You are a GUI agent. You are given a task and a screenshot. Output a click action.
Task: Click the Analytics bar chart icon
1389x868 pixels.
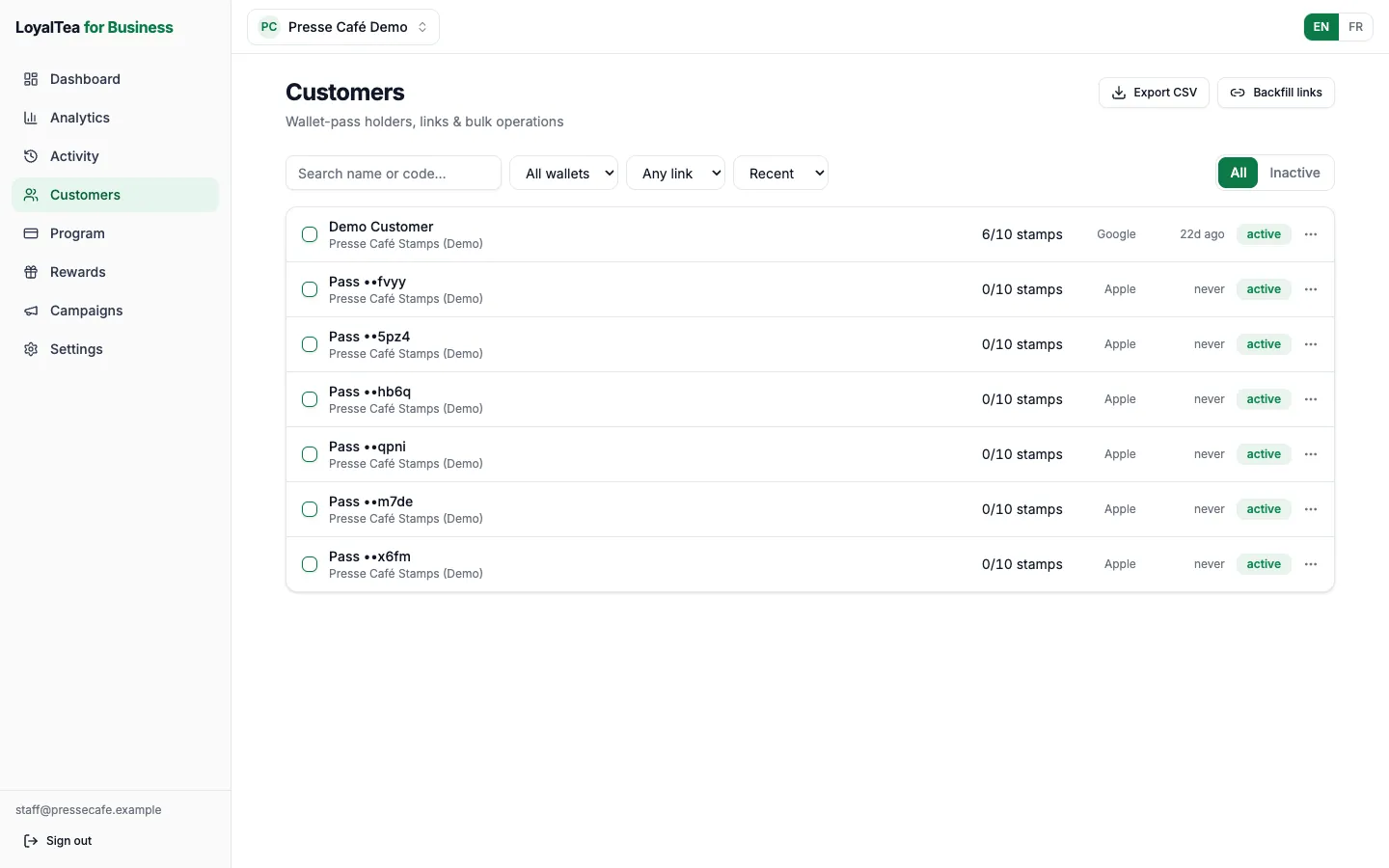coord(31,118)
